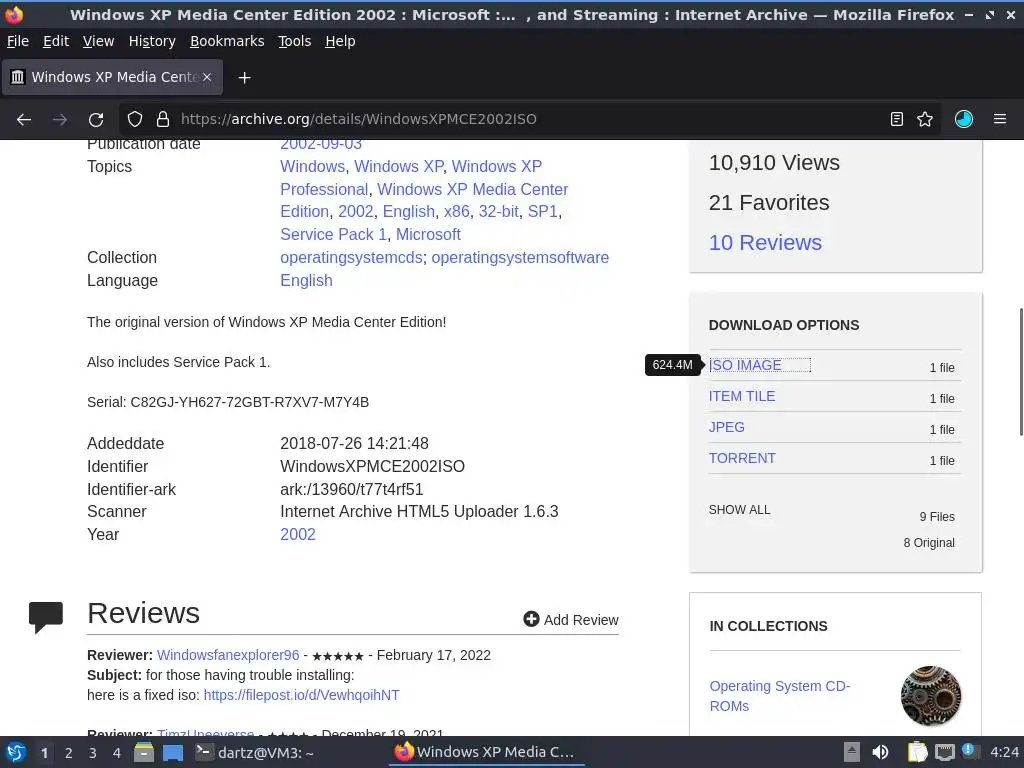Reload the current page

(96, 120)
